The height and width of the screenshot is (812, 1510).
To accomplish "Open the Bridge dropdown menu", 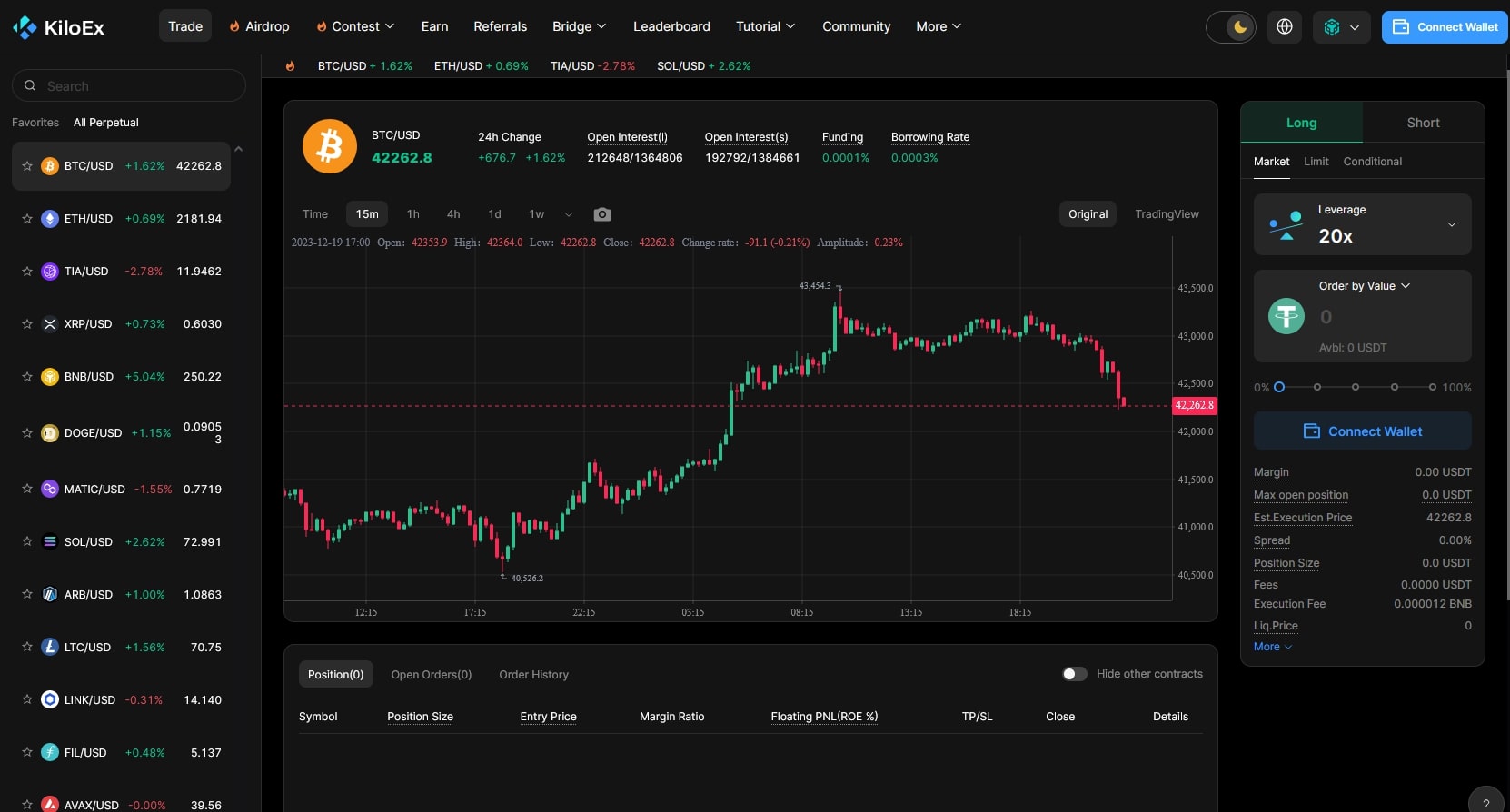I will pos(580,26).
